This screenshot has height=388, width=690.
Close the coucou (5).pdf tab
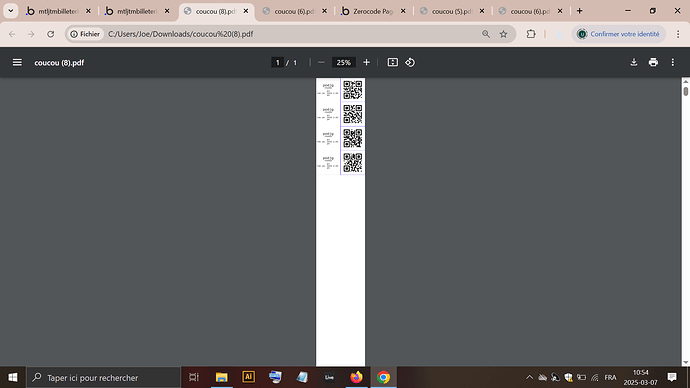click(x=482, y=11)
